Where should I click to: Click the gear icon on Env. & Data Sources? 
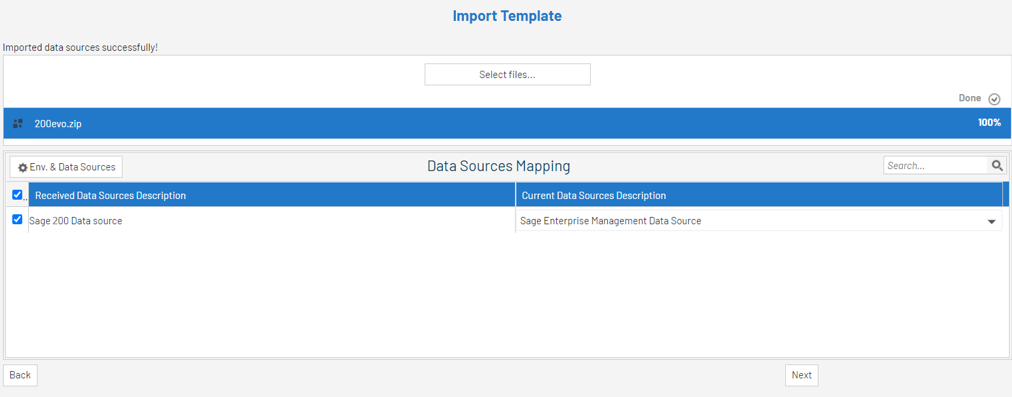click(x=23, y=167)
